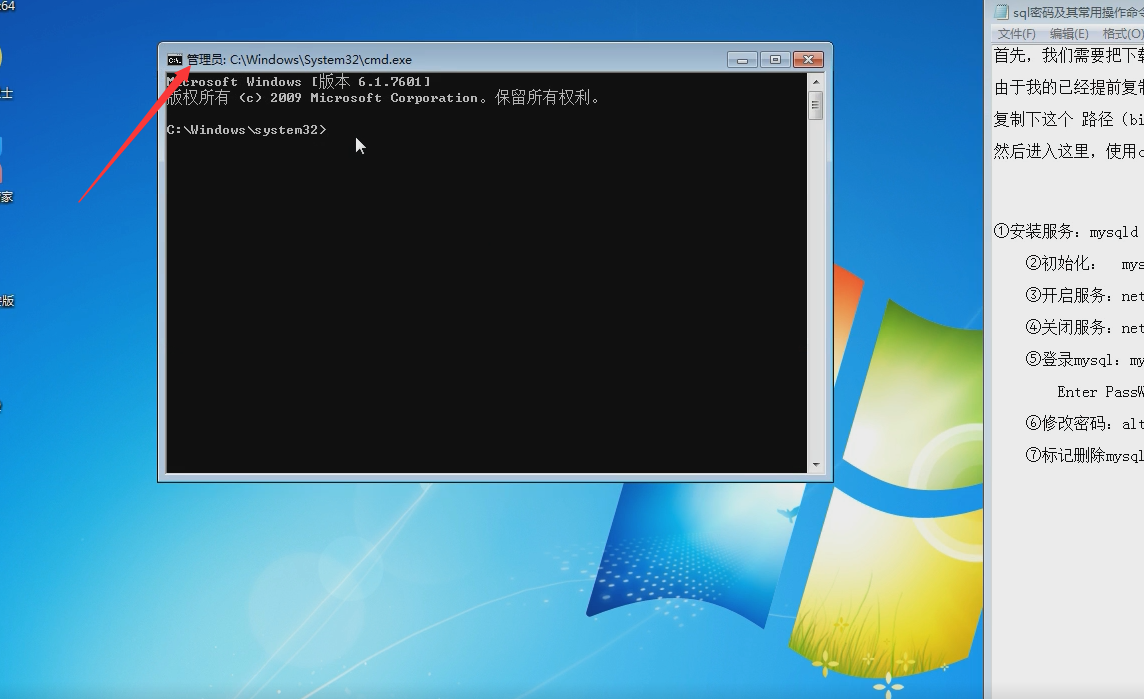Click the 2009 Microsoft Corporation copyright line
This screenshot has width=1144, height=699.
click(382, 98)
